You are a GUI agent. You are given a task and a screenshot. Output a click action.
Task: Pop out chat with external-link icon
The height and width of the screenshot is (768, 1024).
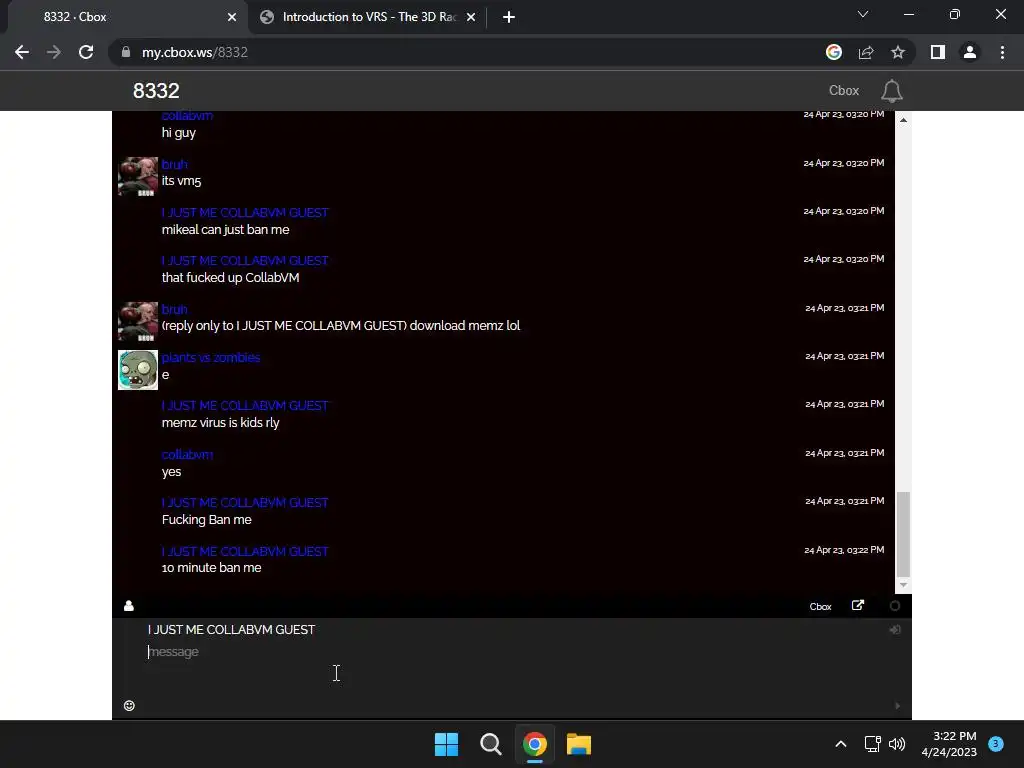pos(857,605)
